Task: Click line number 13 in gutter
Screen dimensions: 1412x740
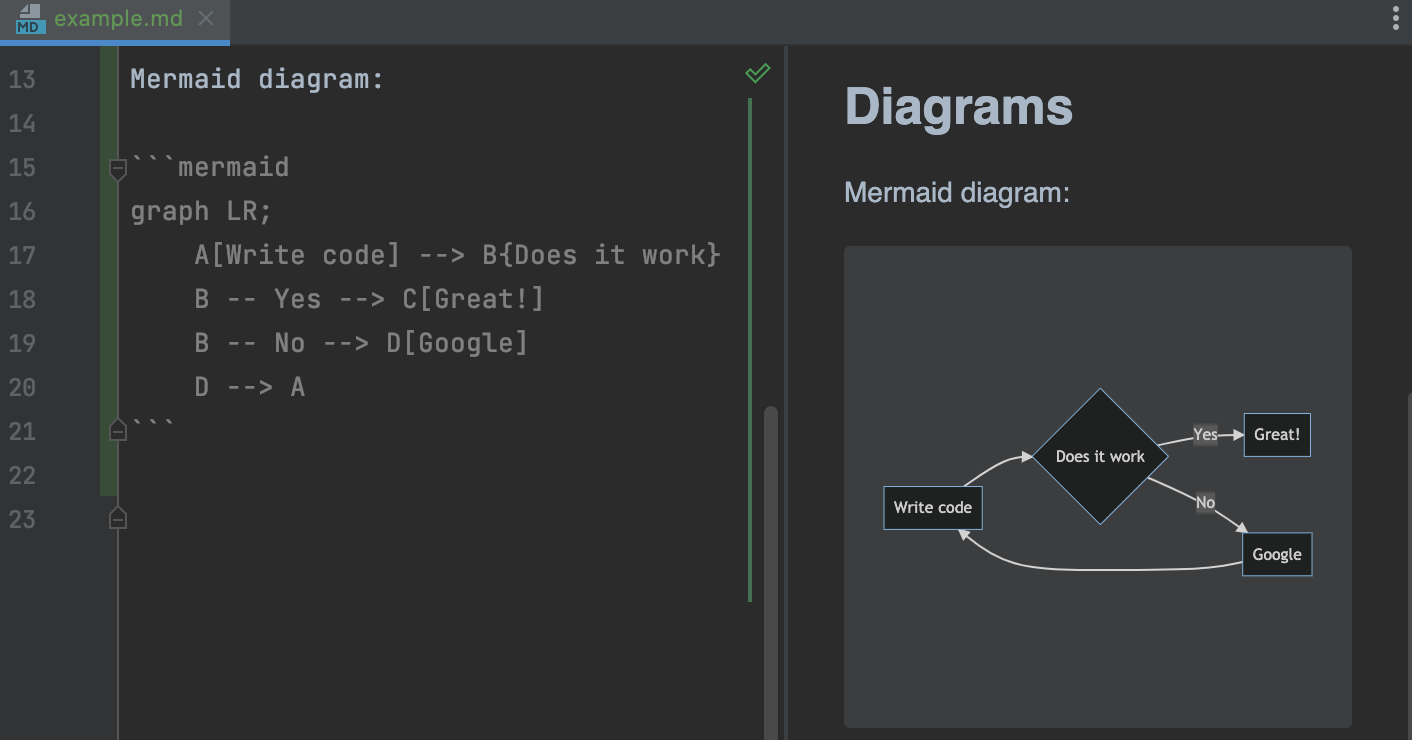Action: (22, 79)
